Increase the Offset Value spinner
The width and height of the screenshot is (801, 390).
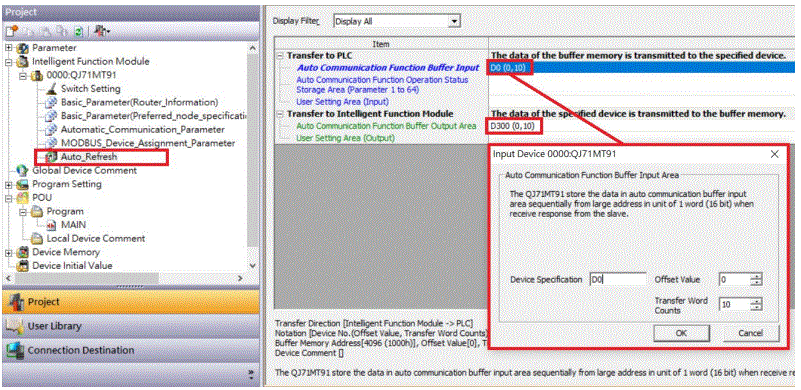click(x=757, y=277)
